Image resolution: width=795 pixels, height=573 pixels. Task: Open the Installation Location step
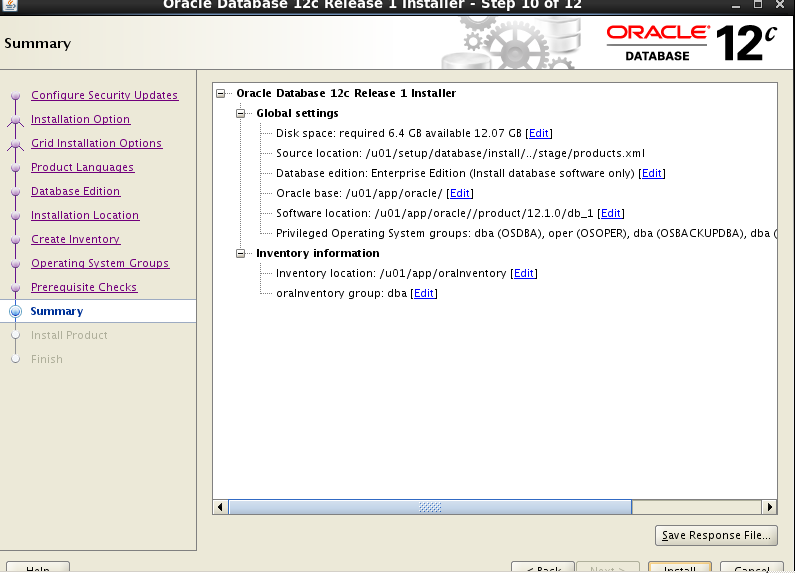click(85, 215)
